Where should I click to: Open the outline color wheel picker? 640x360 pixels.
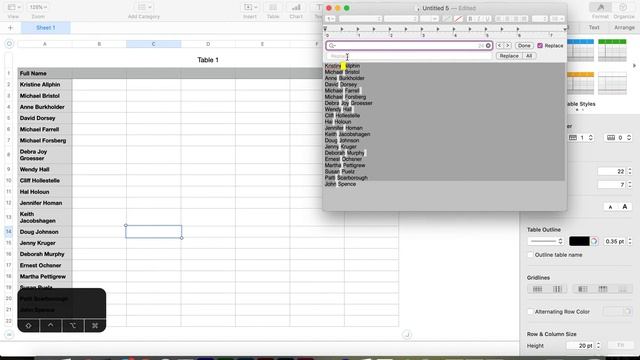click(x=594, y=241)
